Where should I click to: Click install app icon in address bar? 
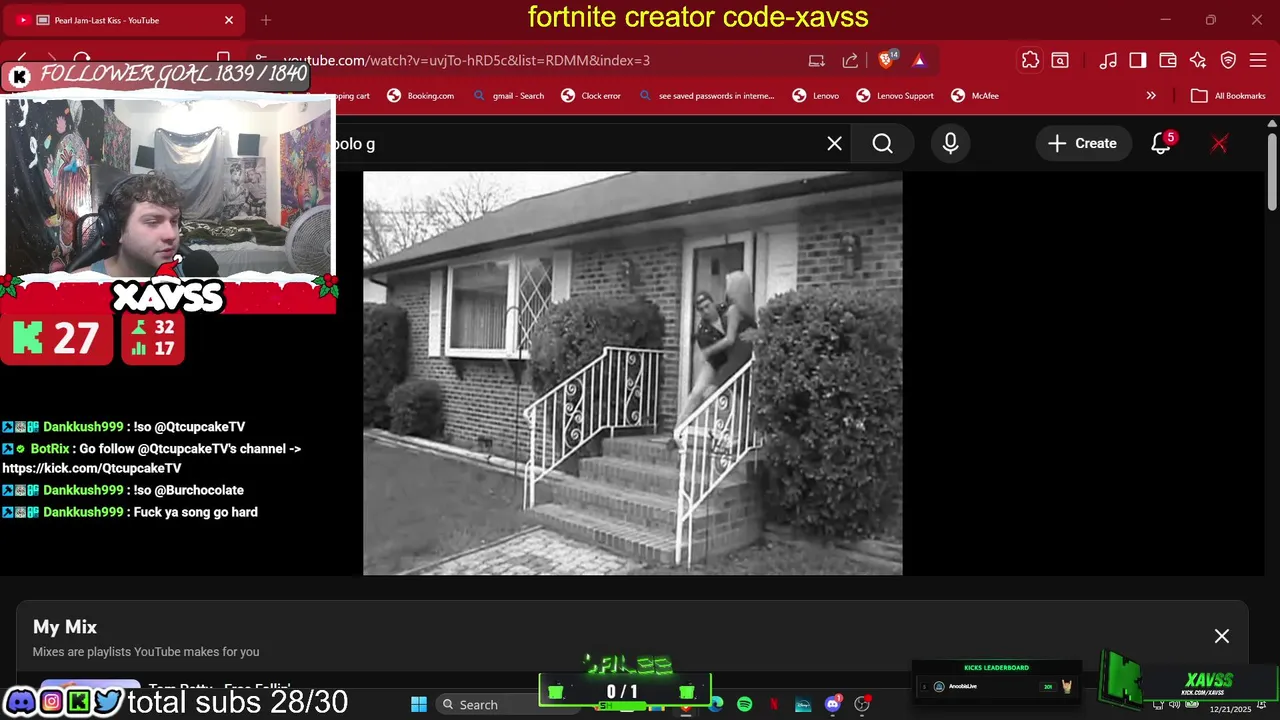coord(817,60)
